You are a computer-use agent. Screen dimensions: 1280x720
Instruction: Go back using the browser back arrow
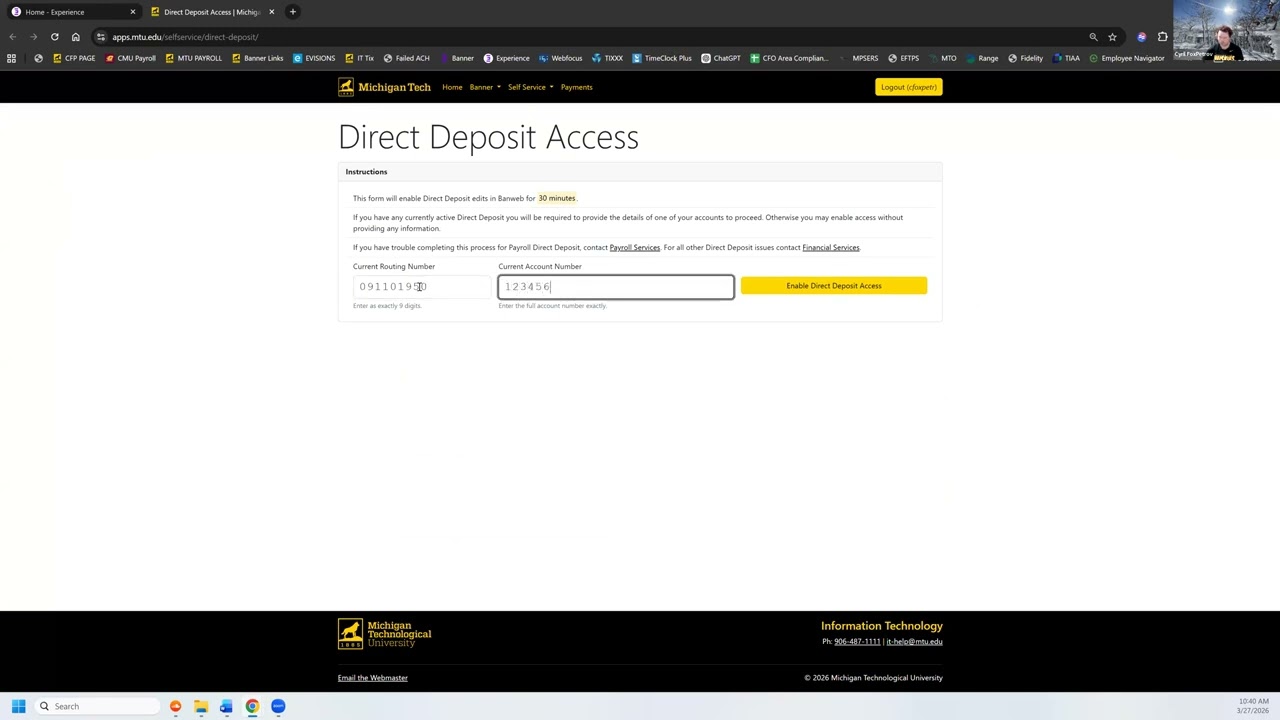tap(12, 37)
